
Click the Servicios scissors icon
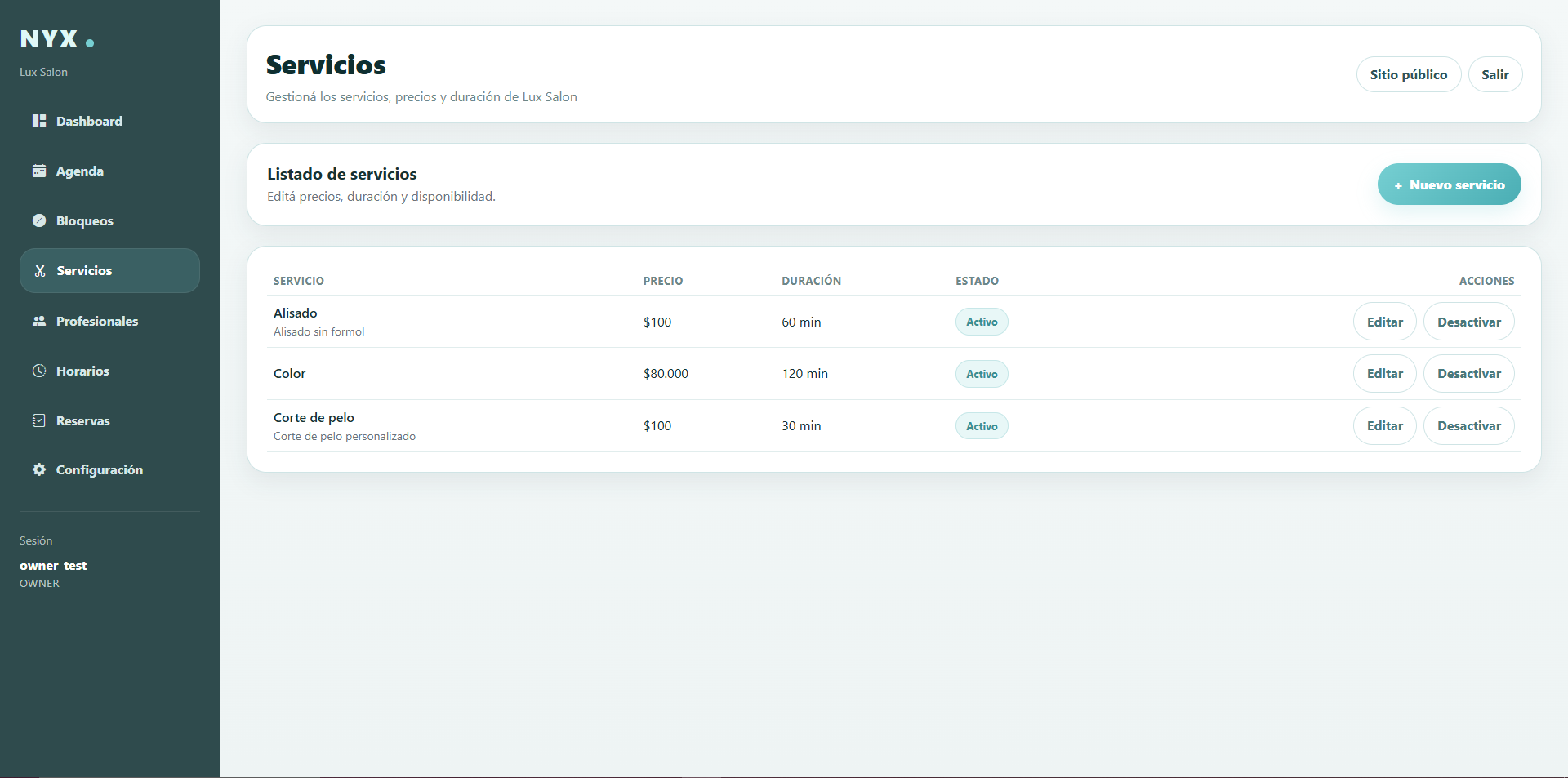[39, 271]
